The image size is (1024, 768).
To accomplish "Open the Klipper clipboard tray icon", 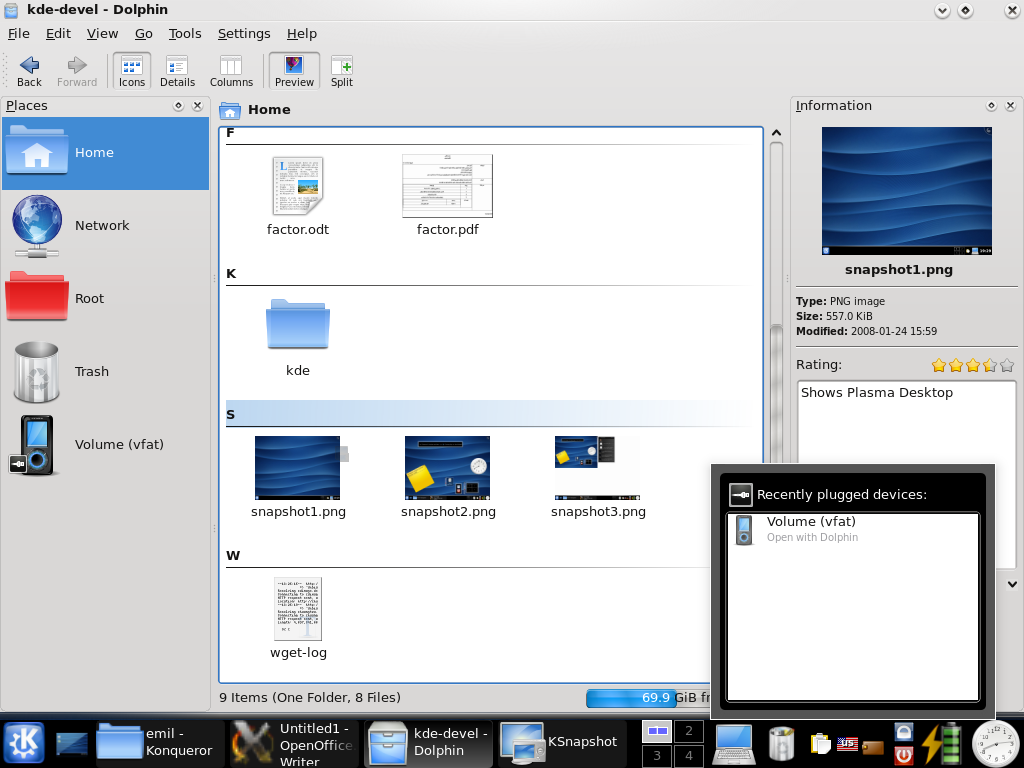I will click(820, 744).
